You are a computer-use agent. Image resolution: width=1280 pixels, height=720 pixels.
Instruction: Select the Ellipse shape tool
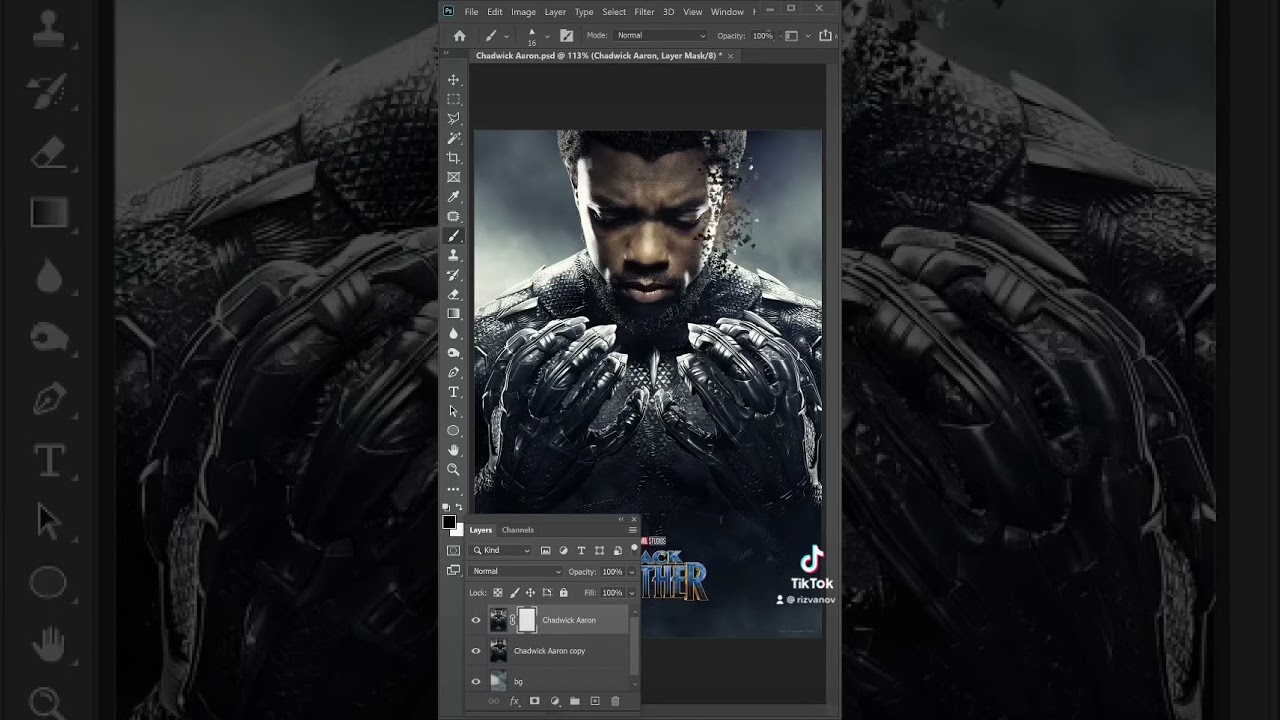(453, 431)
